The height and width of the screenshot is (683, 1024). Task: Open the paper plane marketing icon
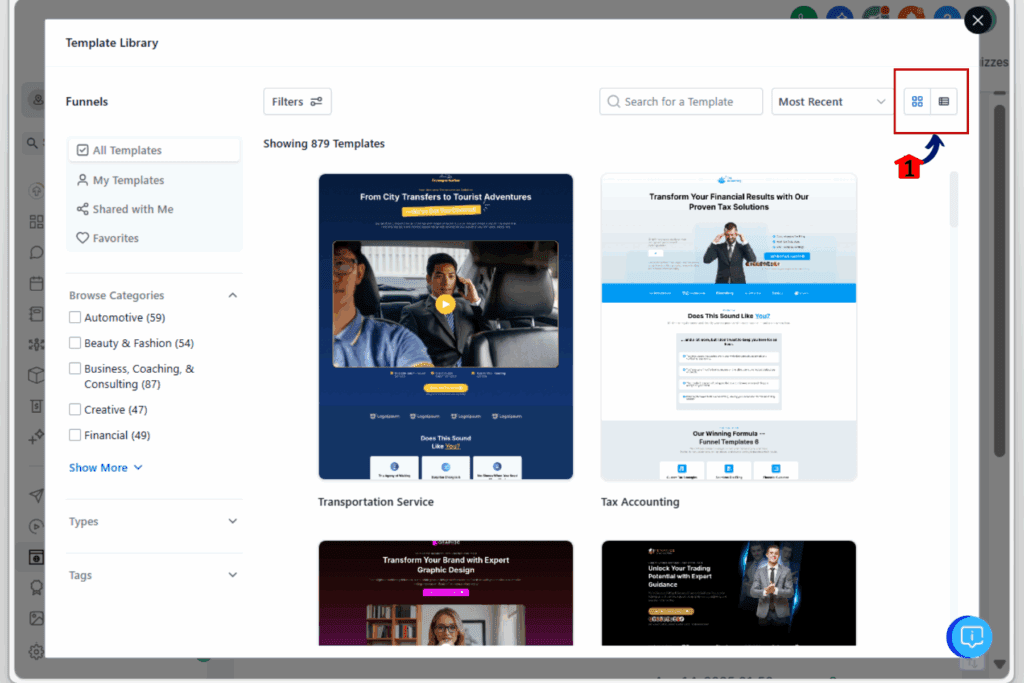tap(37, 496)
